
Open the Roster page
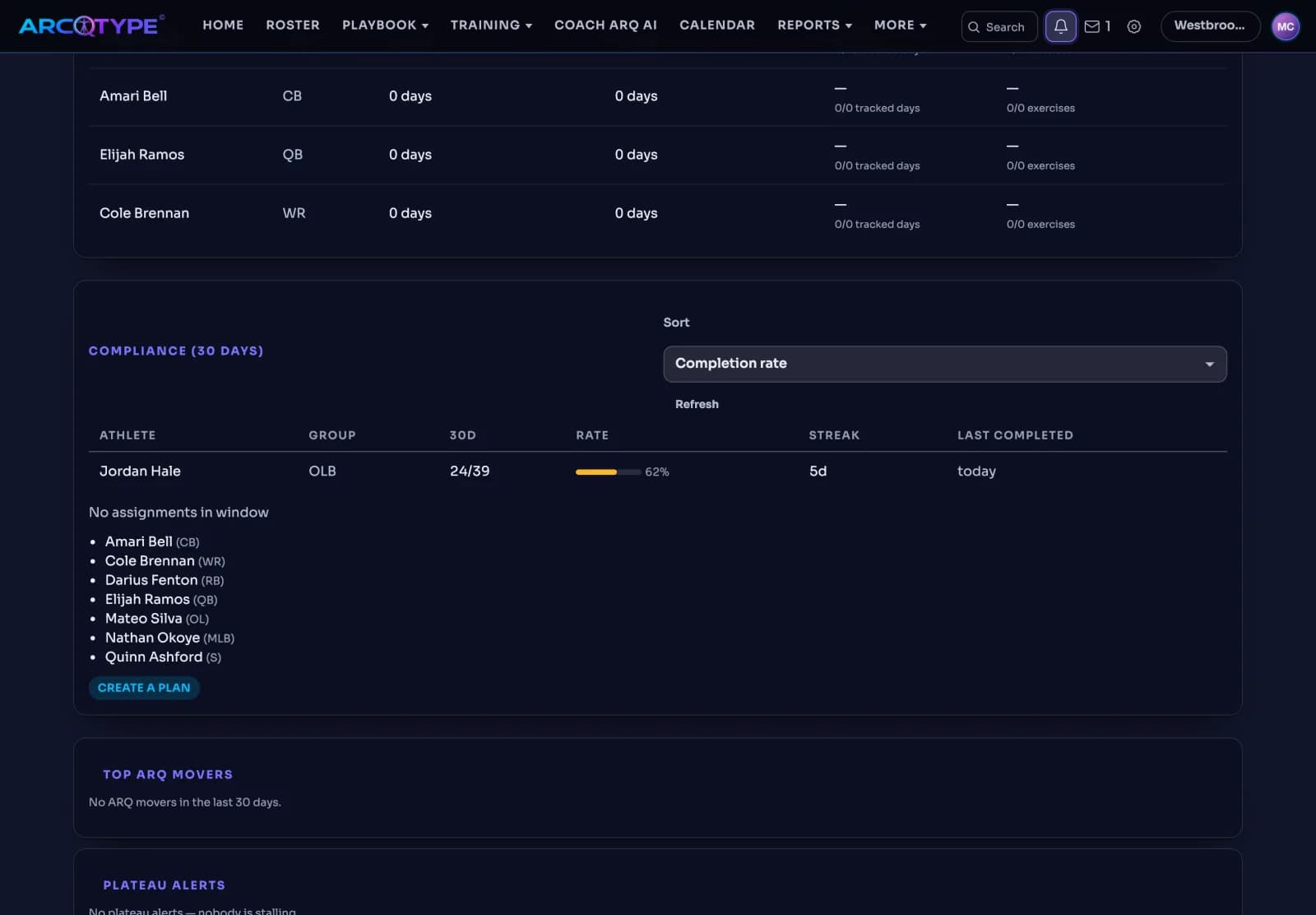click(293, 25)
